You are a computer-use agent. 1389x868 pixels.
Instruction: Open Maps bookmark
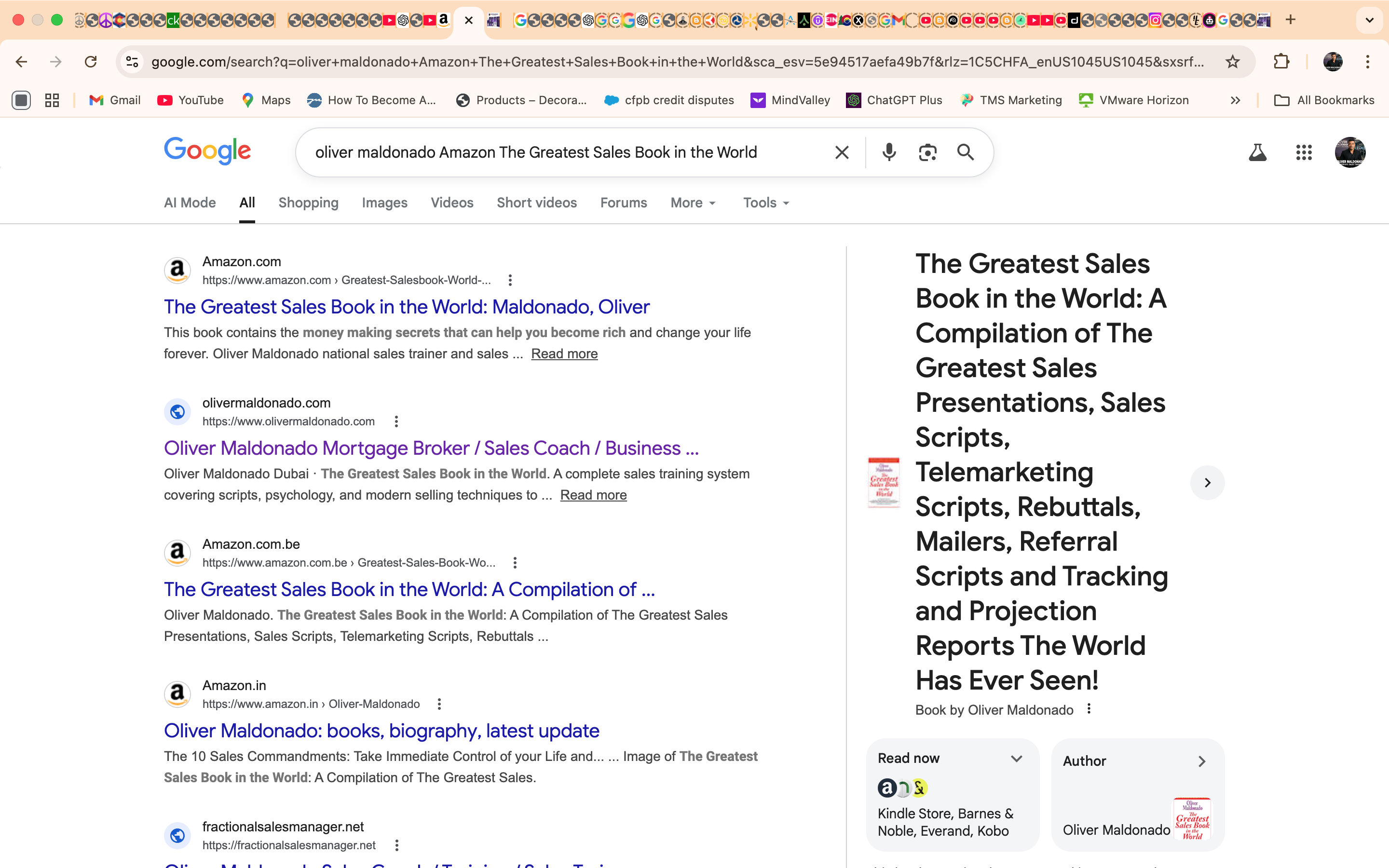pyautogui.click(x=266, y=100)
